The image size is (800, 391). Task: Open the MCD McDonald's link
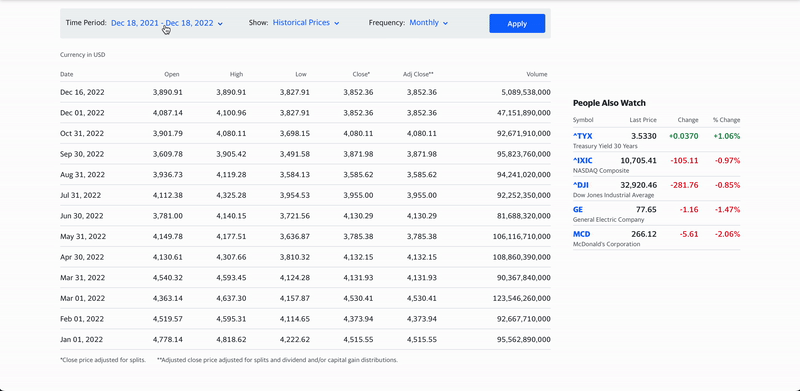pos(582,234)
